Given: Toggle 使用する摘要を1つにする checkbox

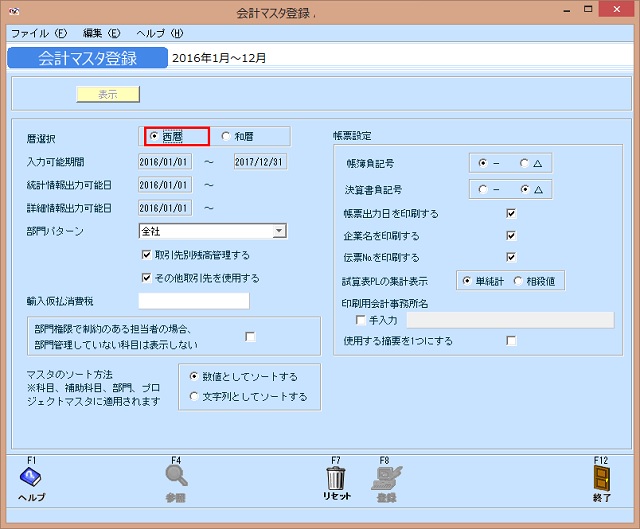Looking at the screenshot, I should (x=511, y=340).
